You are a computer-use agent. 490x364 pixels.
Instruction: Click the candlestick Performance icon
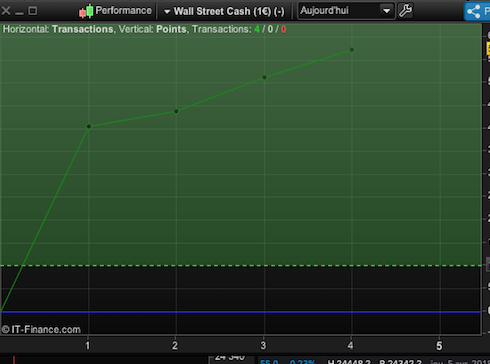[x=86, y=11]
